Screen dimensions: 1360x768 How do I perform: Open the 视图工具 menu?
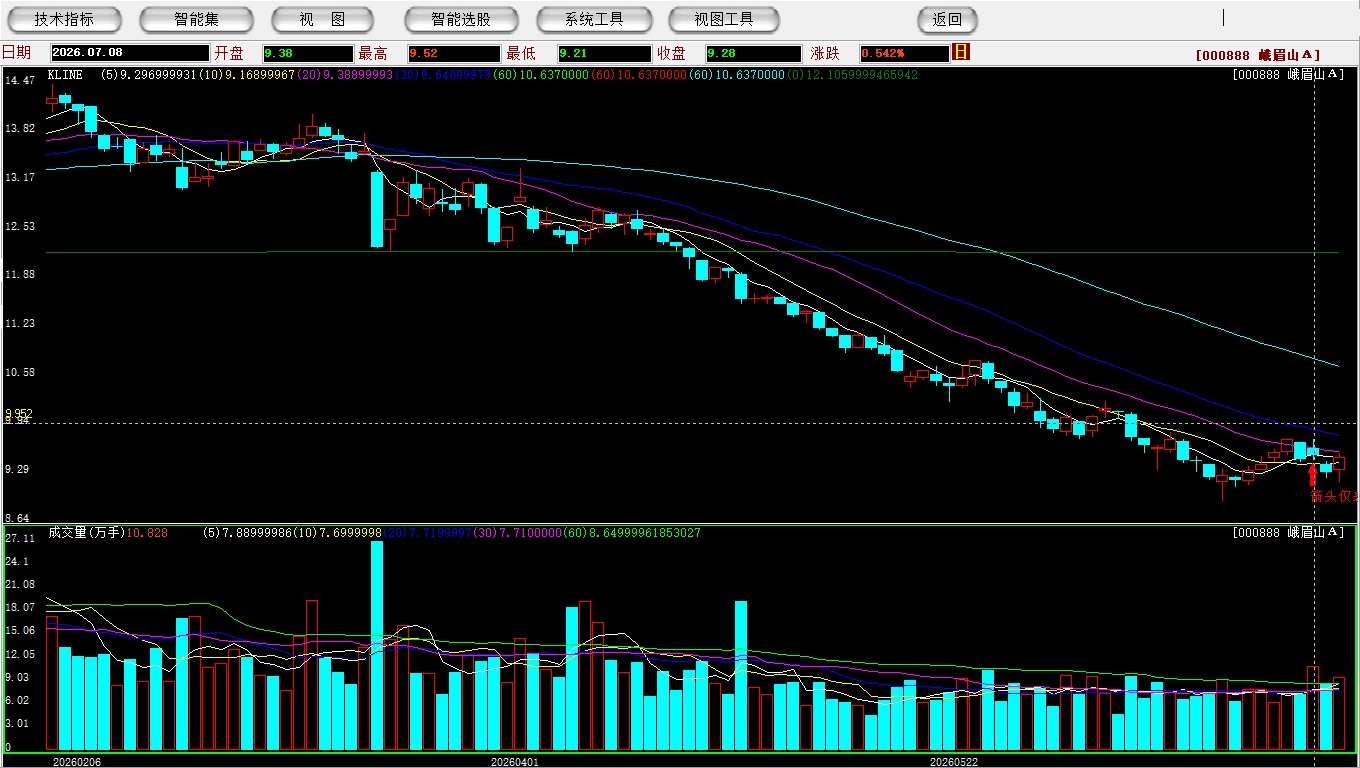(725, 19)
